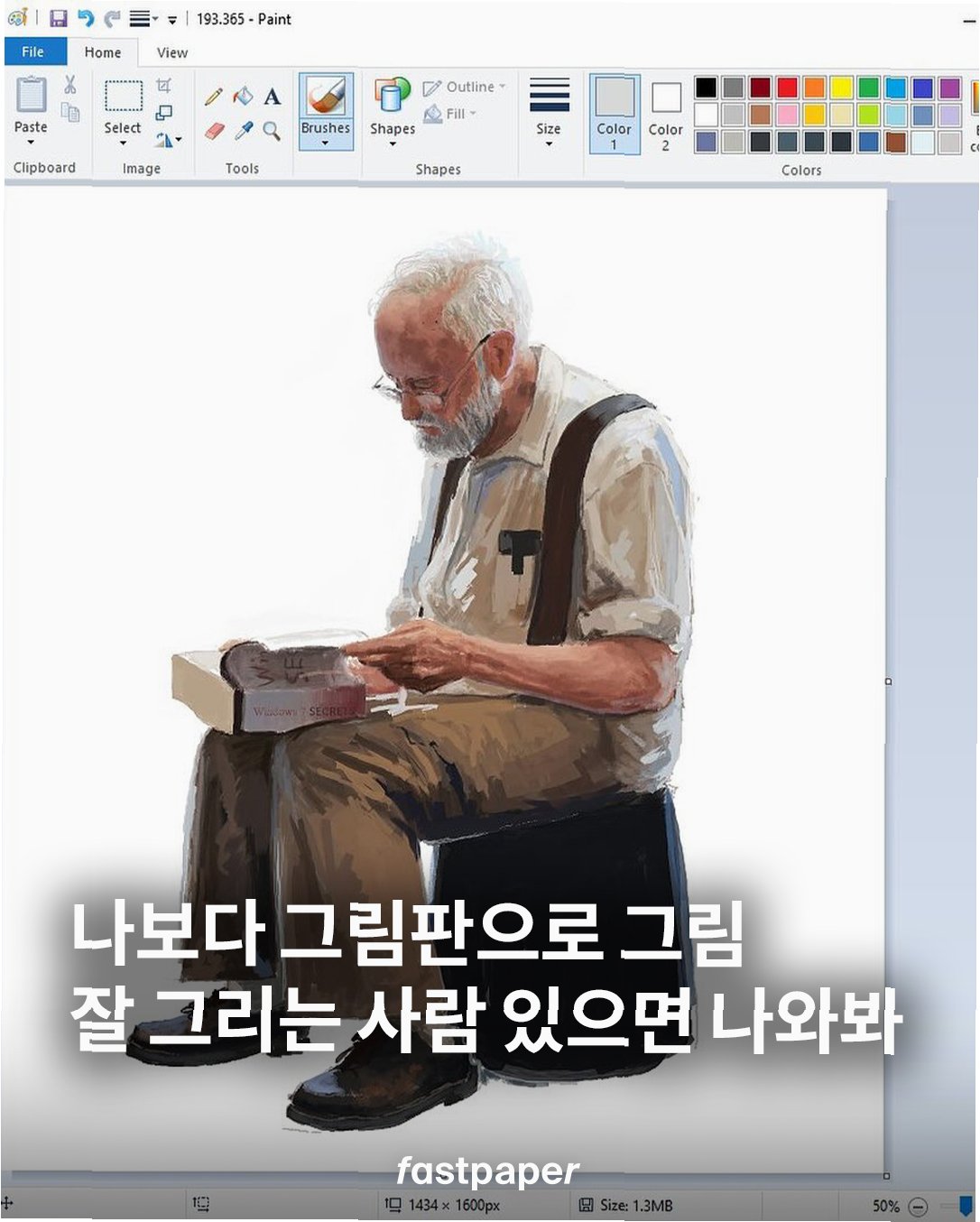Switch to the Home tab
The image size is (980, 1222).
coord(103,52)
